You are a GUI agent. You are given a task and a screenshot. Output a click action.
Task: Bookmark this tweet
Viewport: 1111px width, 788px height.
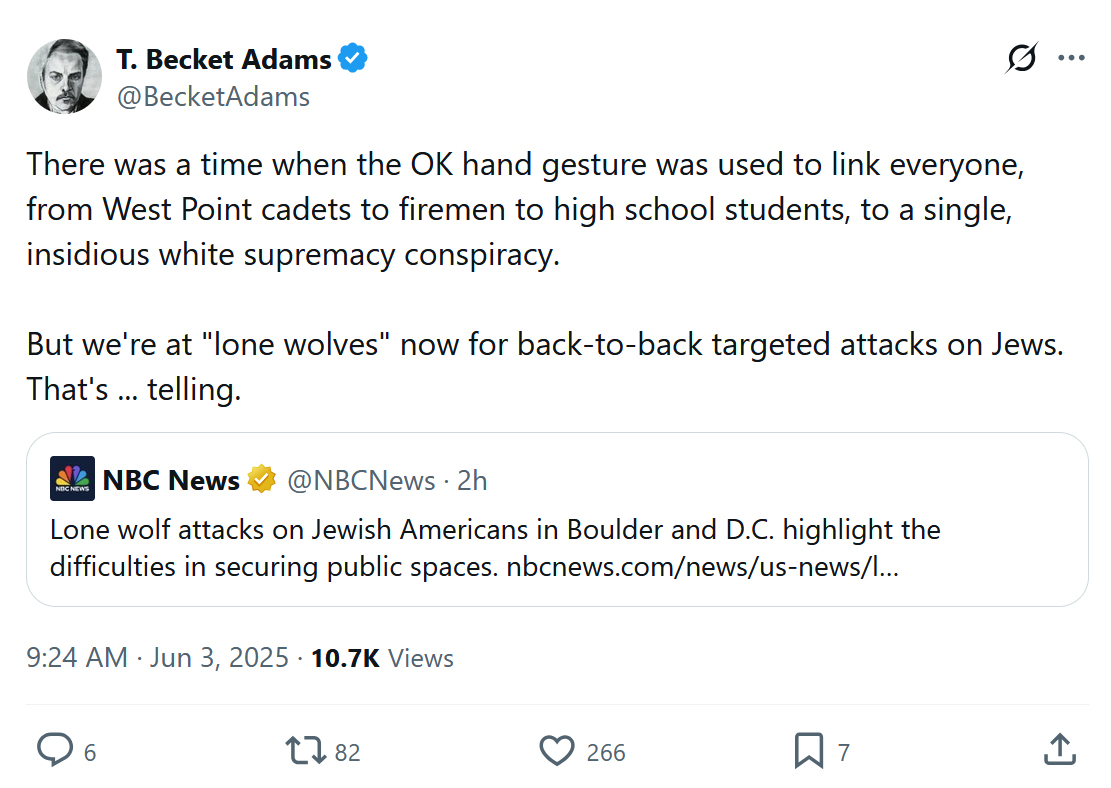tap(808, 750)
